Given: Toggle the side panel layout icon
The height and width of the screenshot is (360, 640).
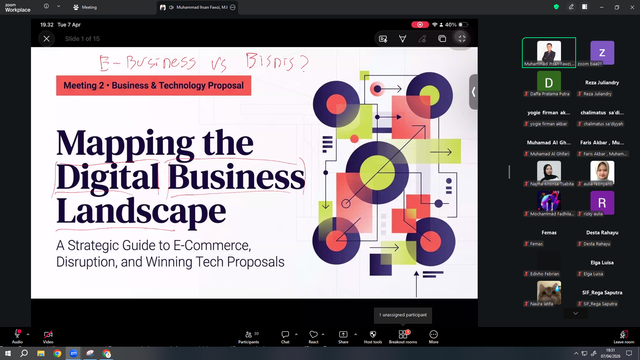Looking at the screenshot, I should 584,7.
